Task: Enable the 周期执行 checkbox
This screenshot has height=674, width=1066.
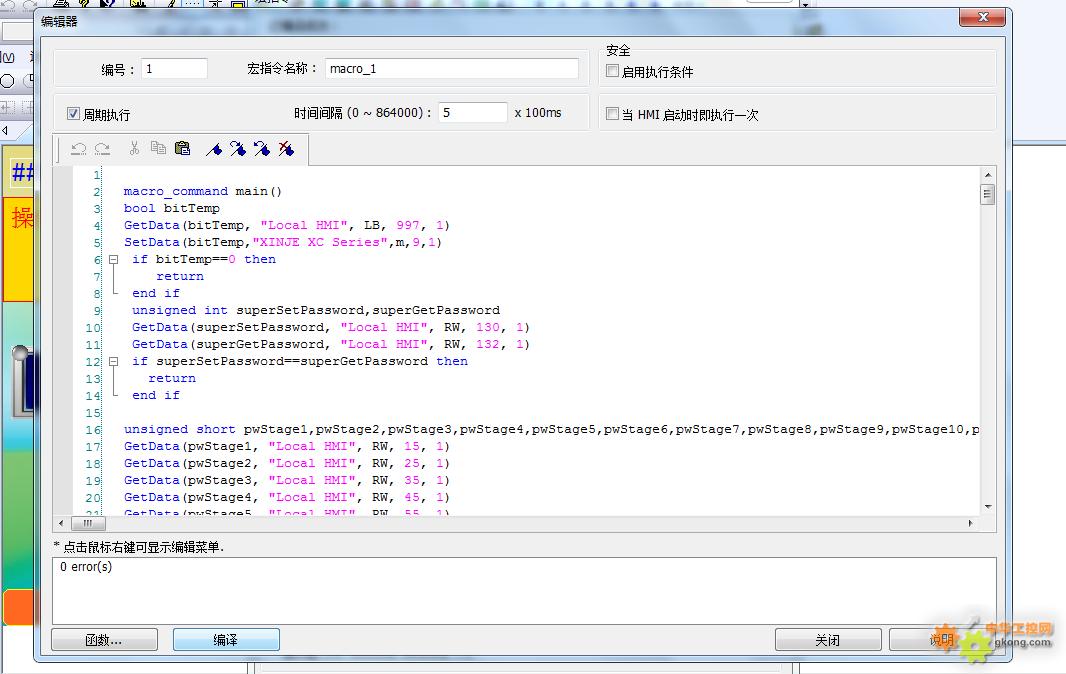Action: (x=73, y=114)
